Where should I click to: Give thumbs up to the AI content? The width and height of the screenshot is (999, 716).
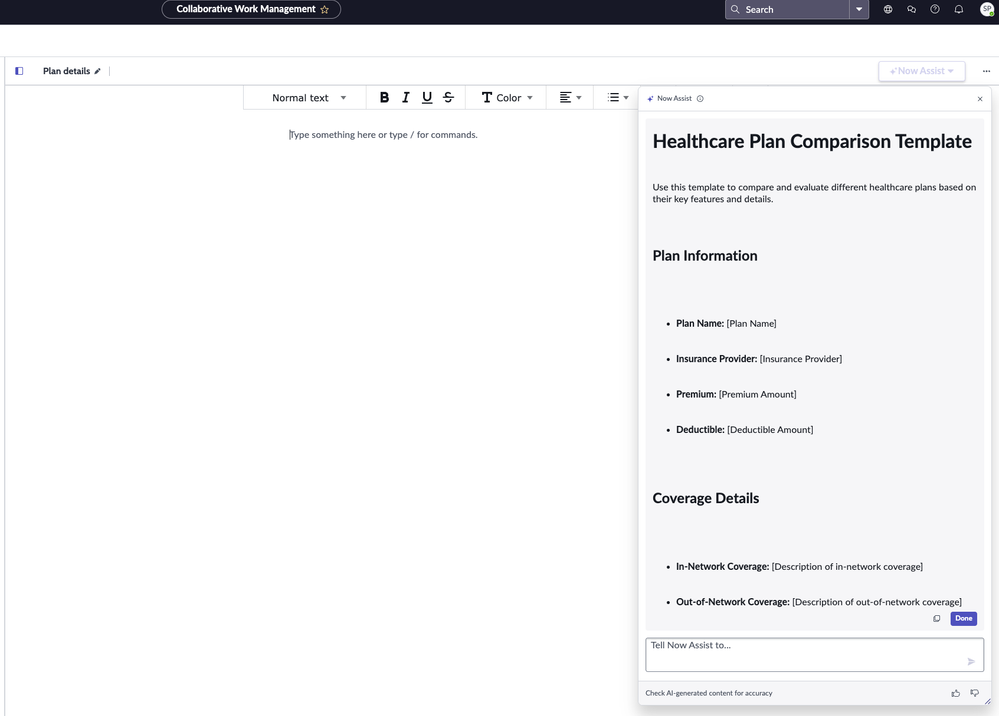[956, 692]
